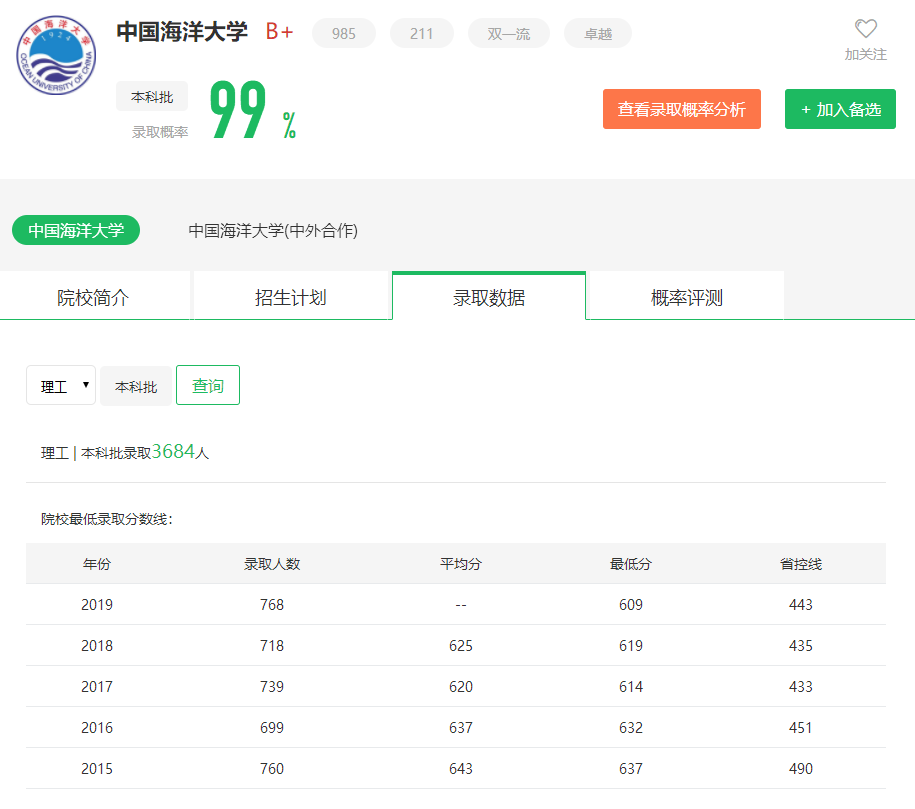Click the 443 provincial line for 2019
Viewport: 915px width, 809px height.
[x=801, y=605]
